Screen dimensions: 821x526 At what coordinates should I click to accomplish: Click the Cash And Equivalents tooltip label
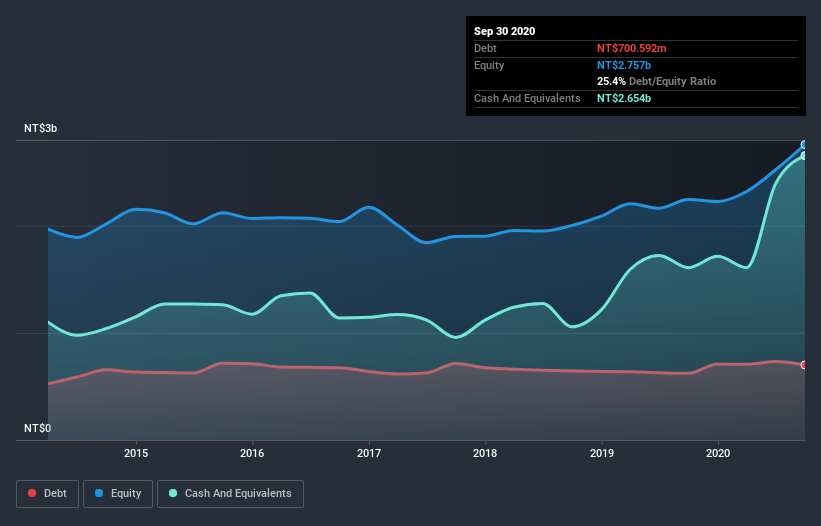[527, 98]
